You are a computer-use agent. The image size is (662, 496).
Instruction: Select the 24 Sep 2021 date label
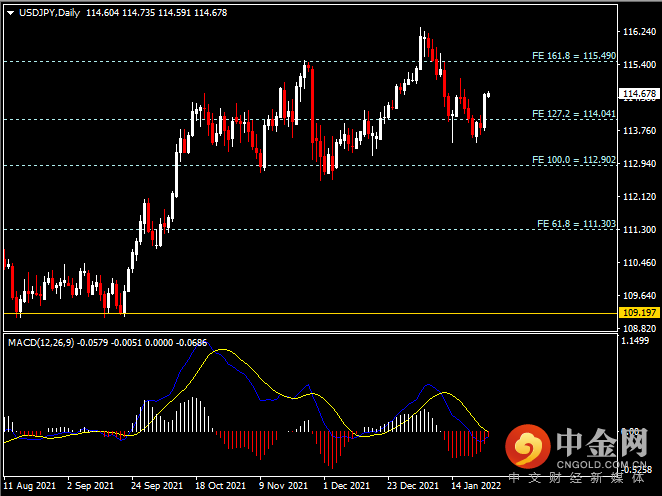click(157, 486)
